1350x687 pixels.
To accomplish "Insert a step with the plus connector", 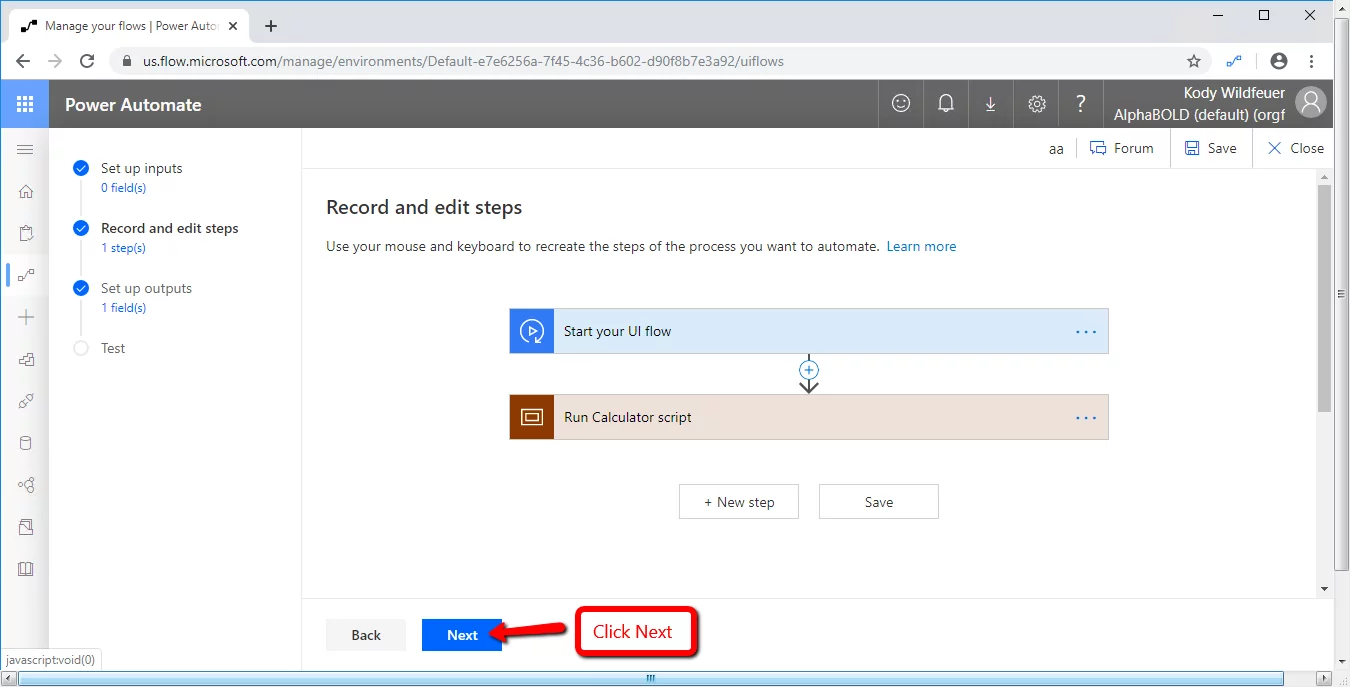I will coord(809,370).
